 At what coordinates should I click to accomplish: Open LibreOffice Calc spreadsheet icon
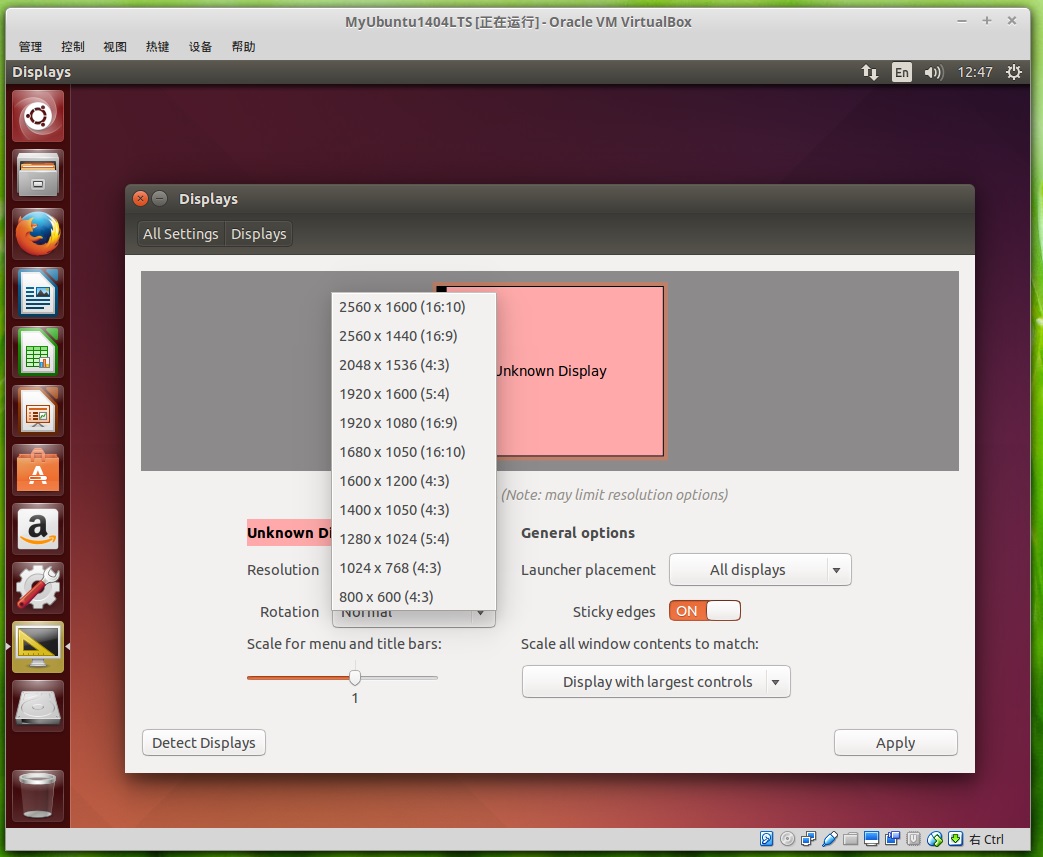[x=38, y=352]
